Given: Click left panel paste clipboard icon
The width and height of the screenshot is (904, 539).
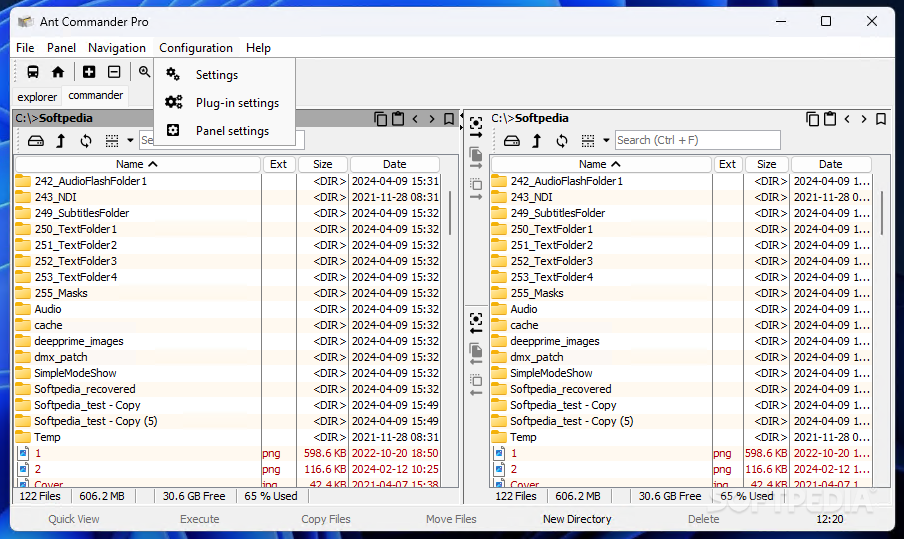Looking at the screenshot, I should click(x=398, y=119).
